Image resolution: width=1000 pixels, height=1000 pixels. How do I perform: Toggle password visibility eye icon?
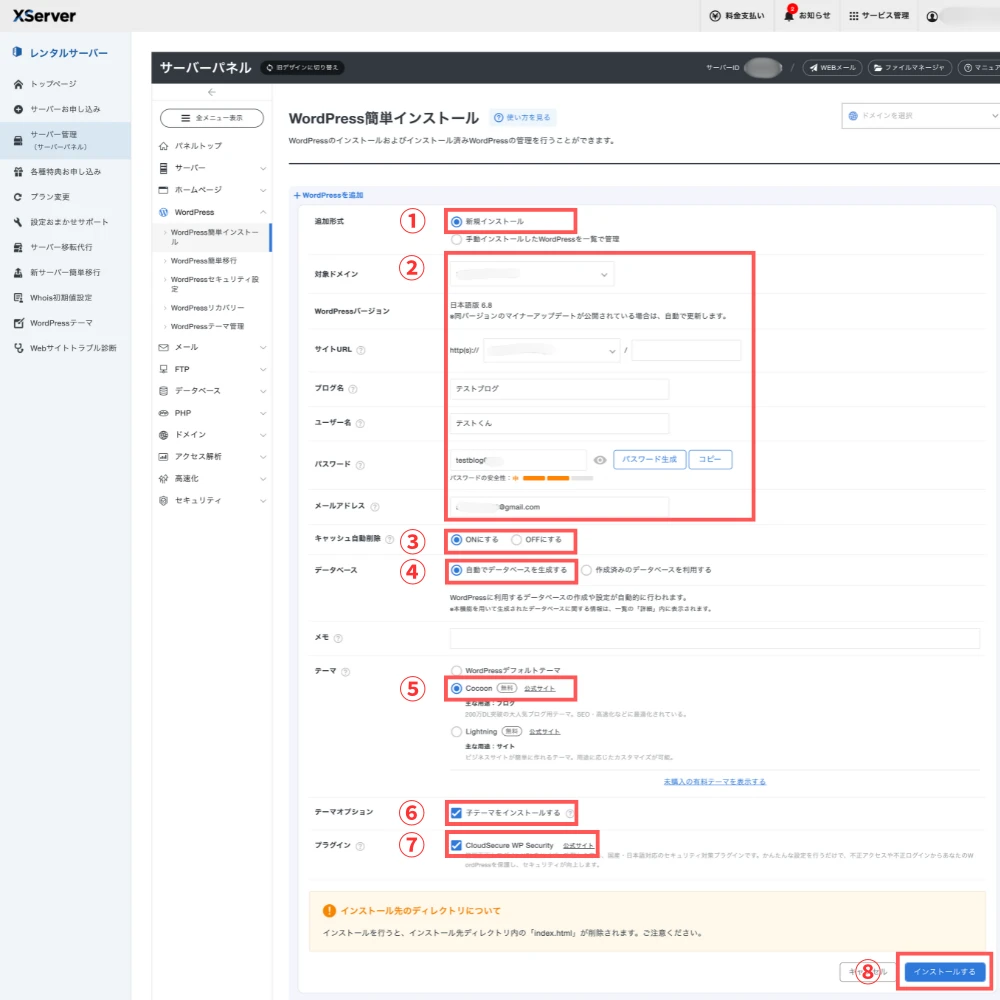(599, 460)
